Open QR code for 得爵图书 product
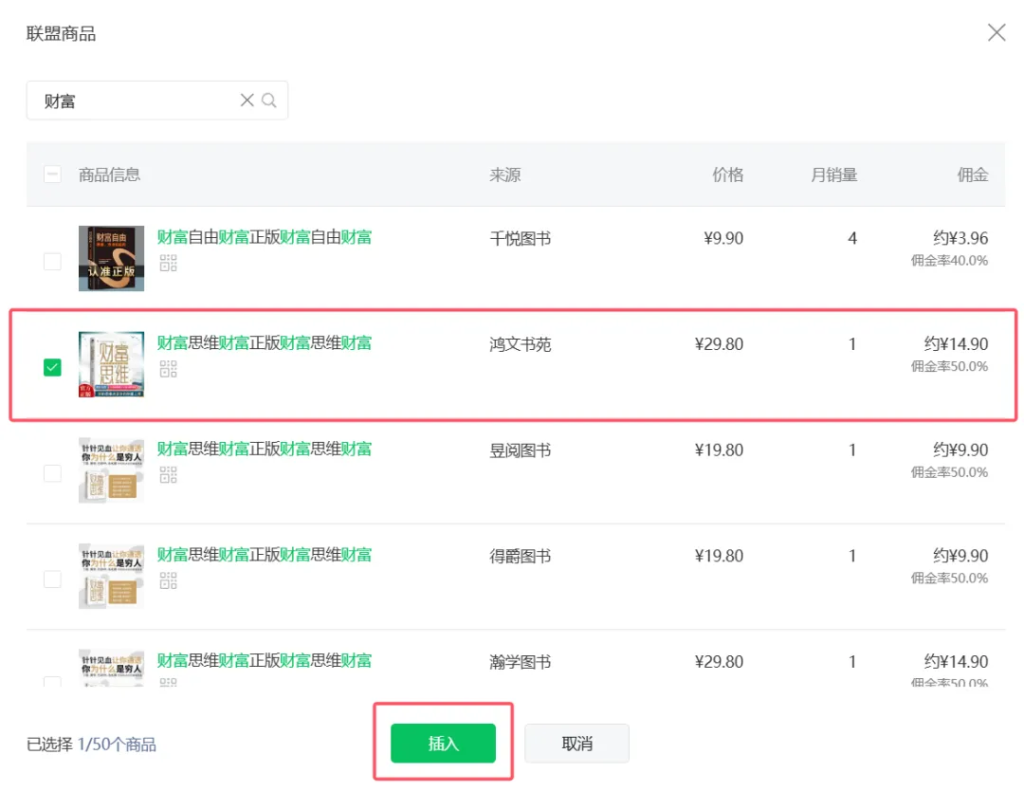The height and width of the screenshot is (791, 1024). (x=168, y=581)
